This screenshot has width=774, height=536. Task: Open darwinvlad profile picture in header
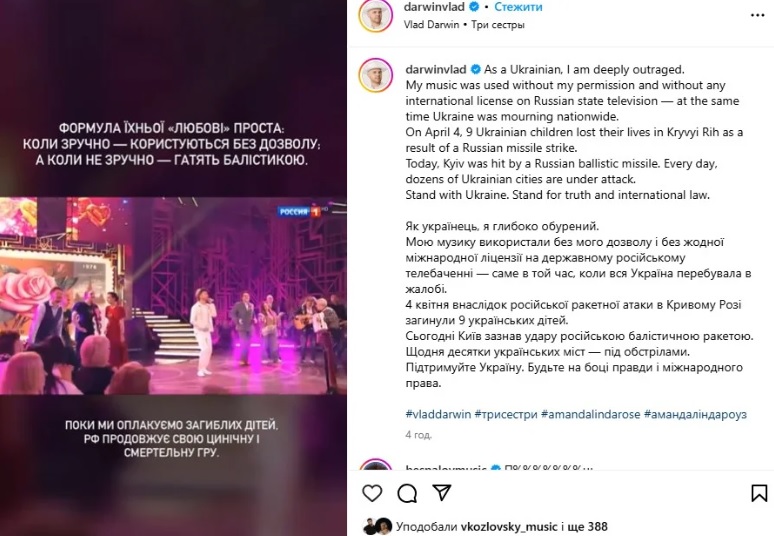coord(376,15)
